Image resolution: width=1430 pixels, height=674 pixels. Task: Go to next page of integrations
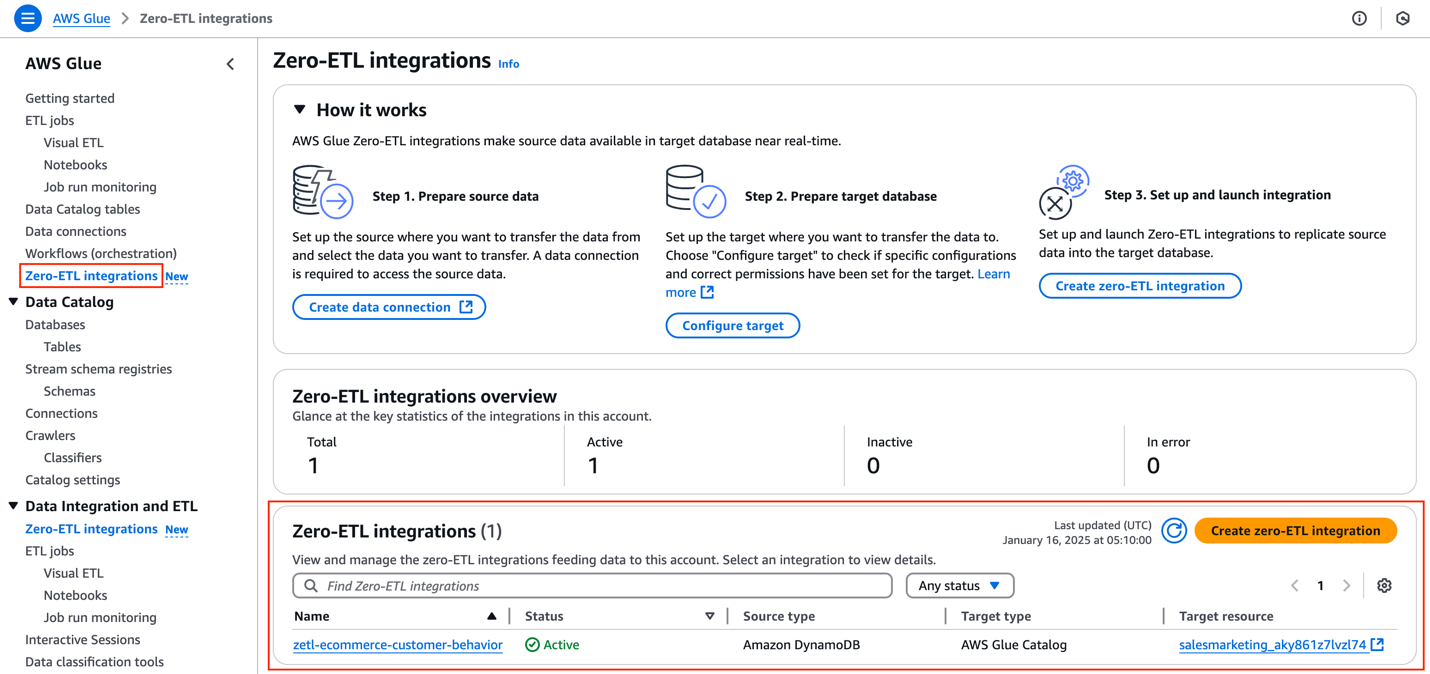tap(1346, 586)
